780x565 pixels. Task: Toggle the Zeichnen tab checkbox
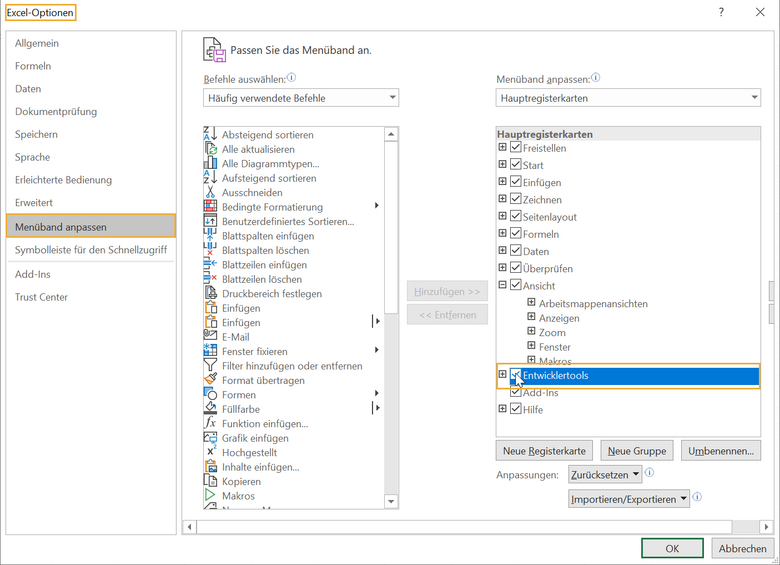[516, 198]
